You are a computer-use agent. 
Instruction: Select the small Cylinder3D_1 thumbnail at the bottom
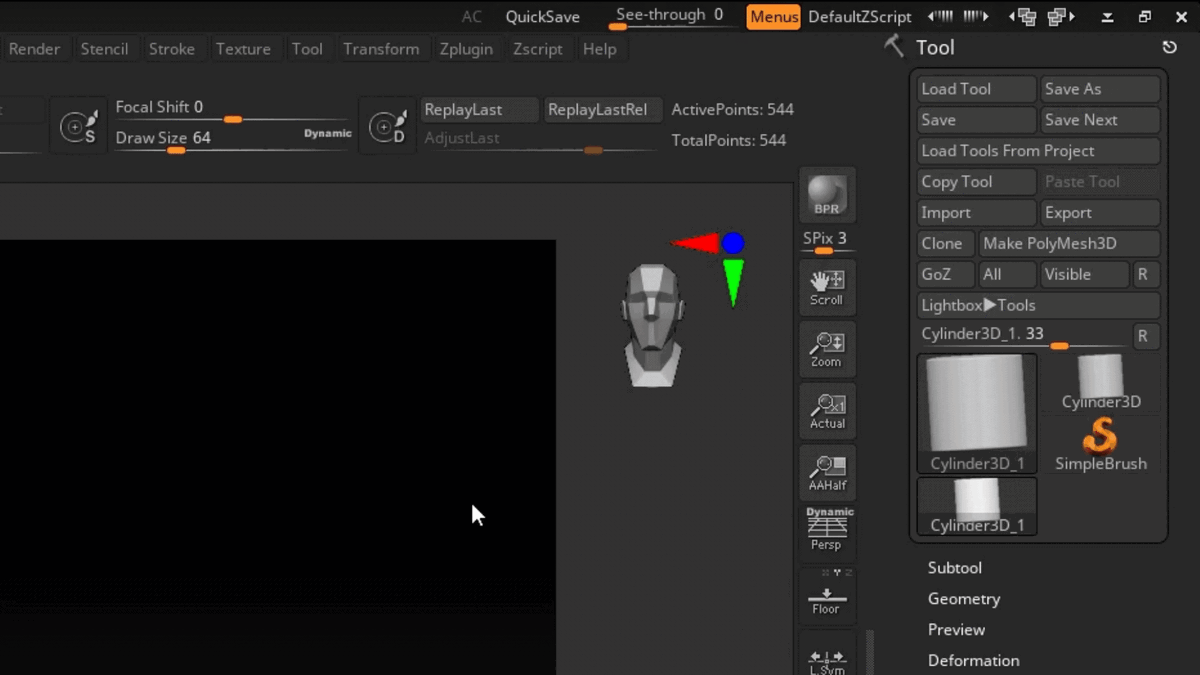[977, 506]
